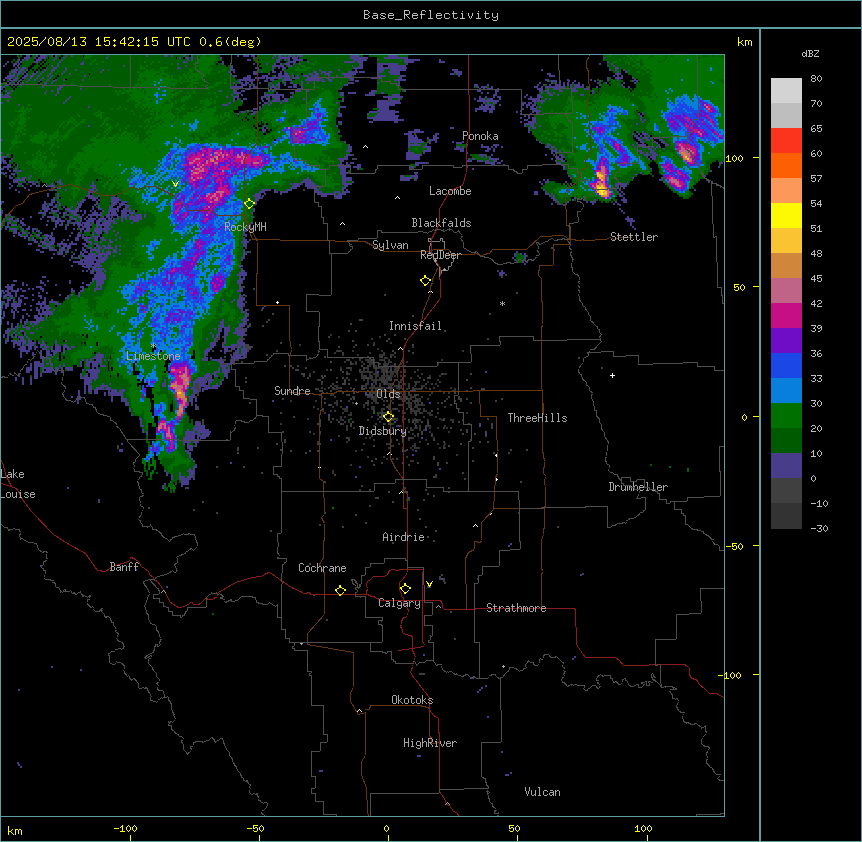Click the white plus marker west of Drumheller region
The image size is (862, 842).
pyautogui.click(x=612, y=375)
